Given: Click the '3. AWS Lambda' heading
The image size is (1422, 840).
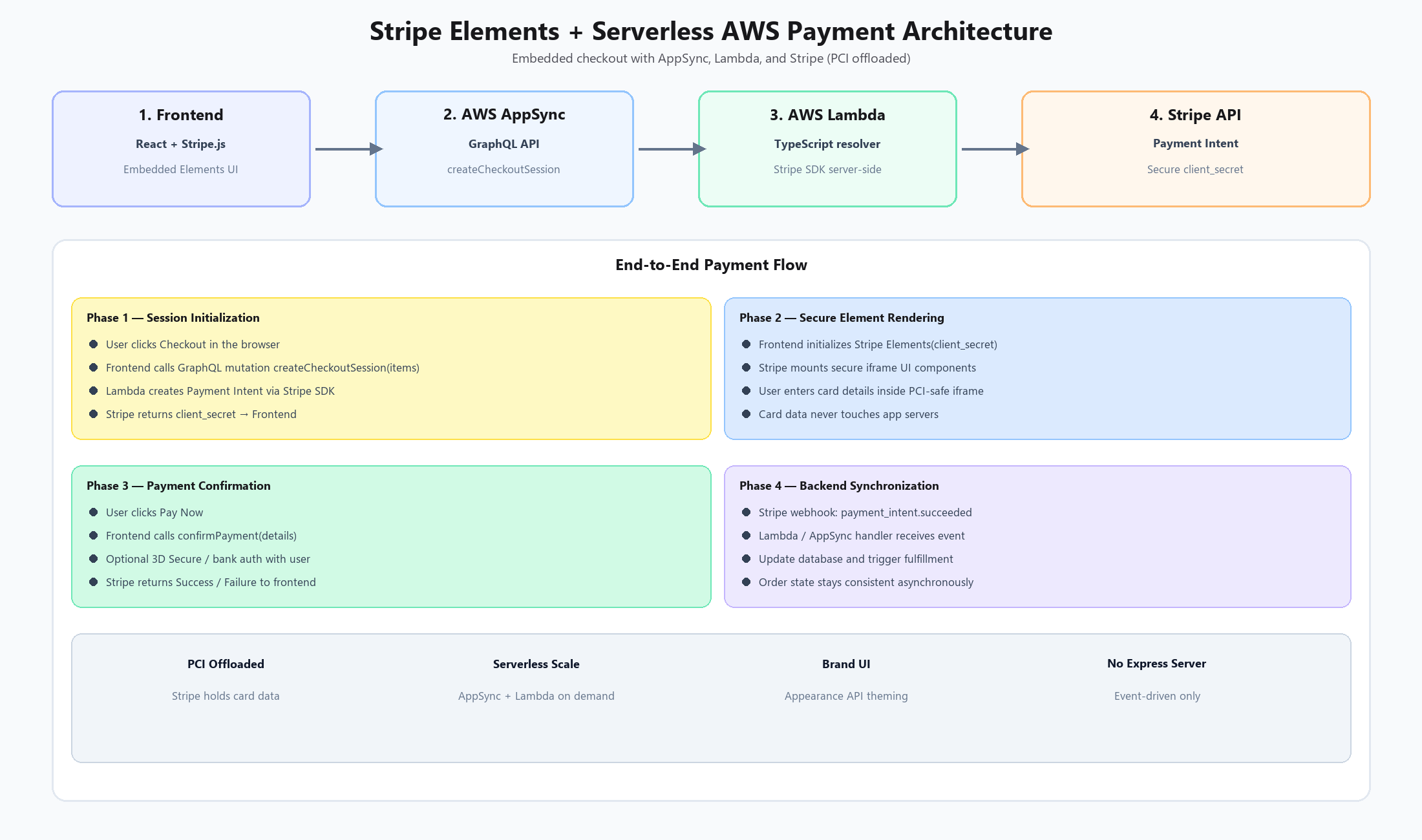Looking at the screenshot, I should tap(827, 114).
